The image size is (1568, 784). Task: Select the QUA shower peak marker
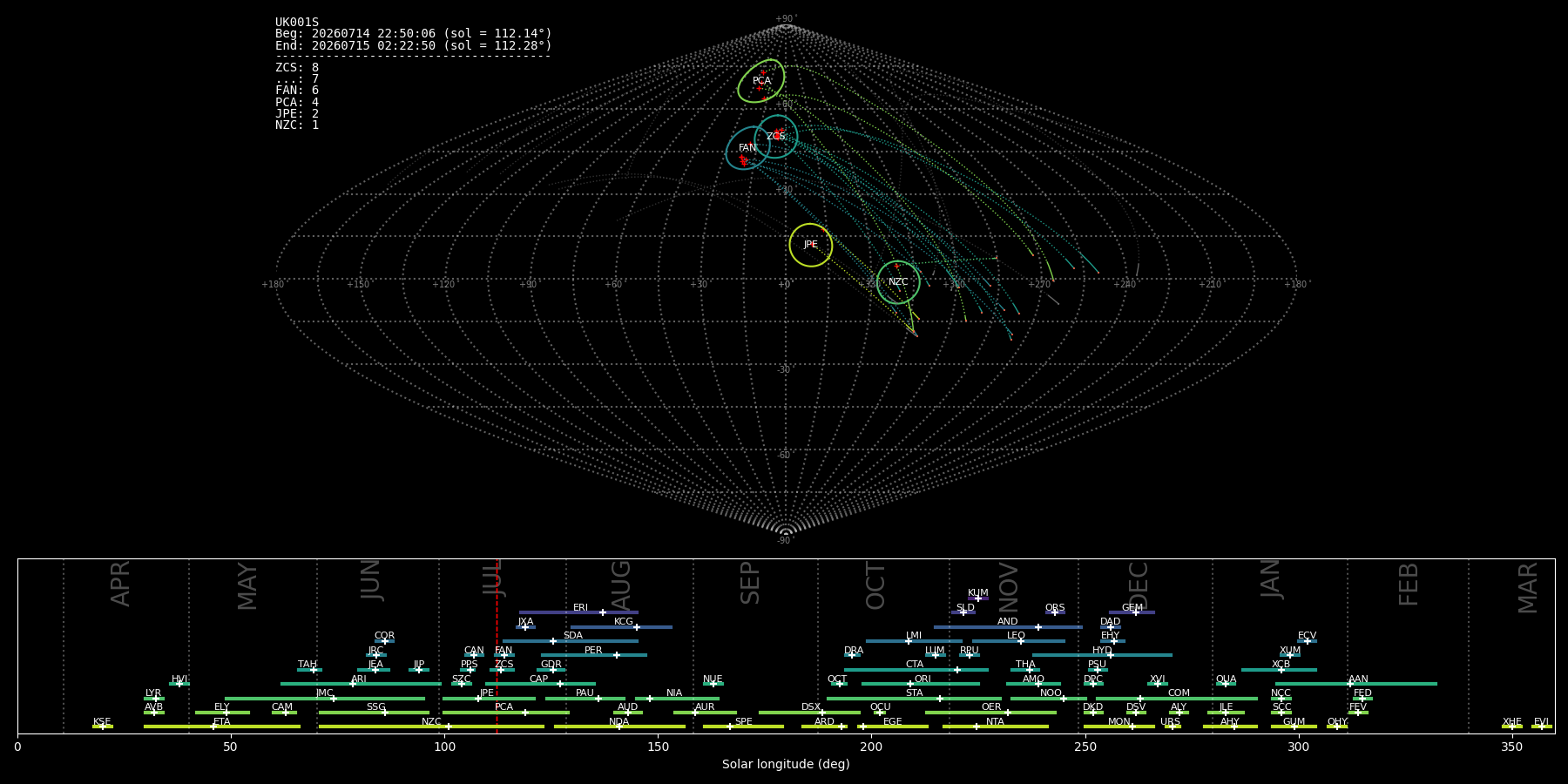point(1226,684)
